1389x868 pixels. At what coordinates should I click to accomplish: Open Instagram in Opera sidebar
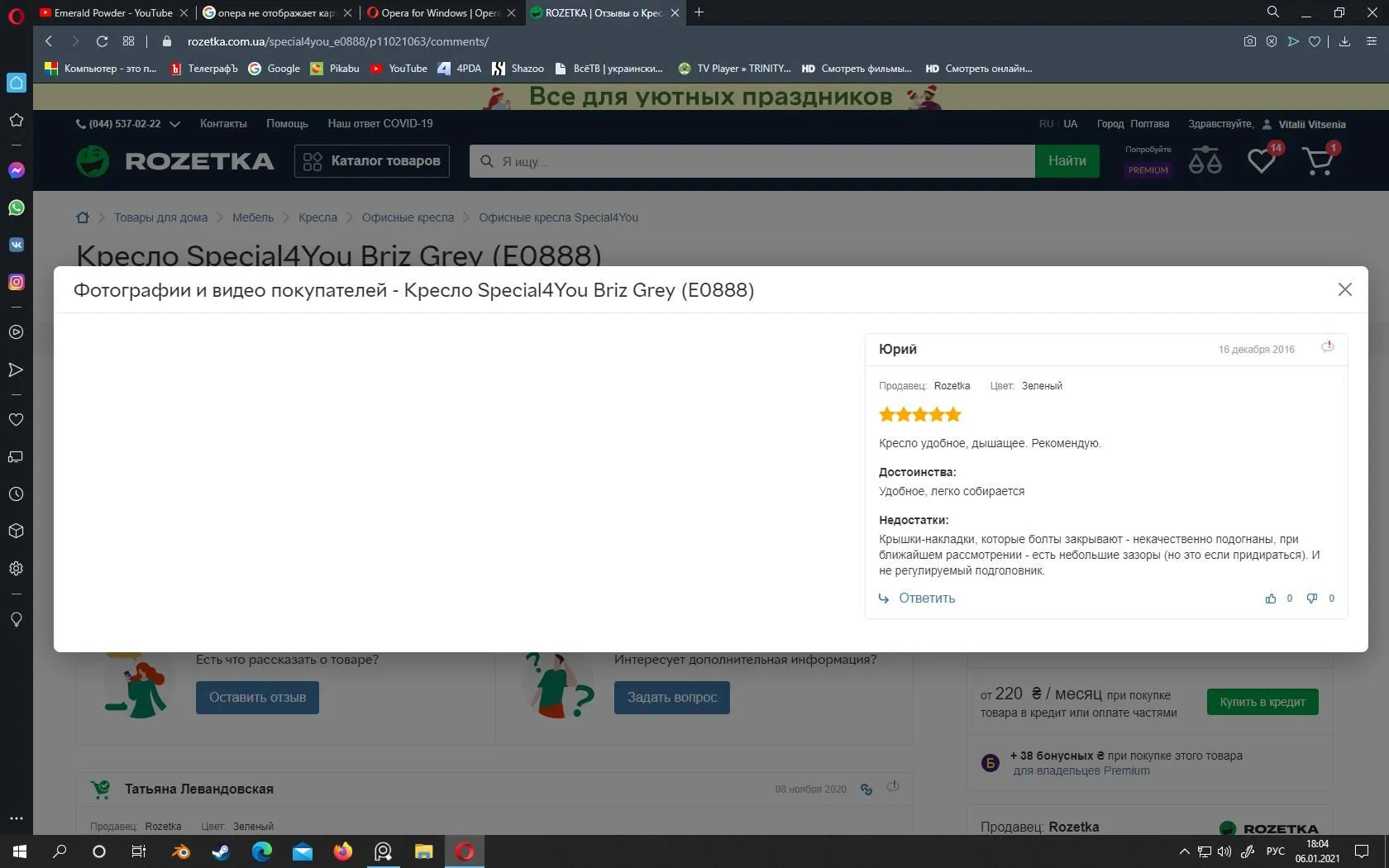coord(16,282)
